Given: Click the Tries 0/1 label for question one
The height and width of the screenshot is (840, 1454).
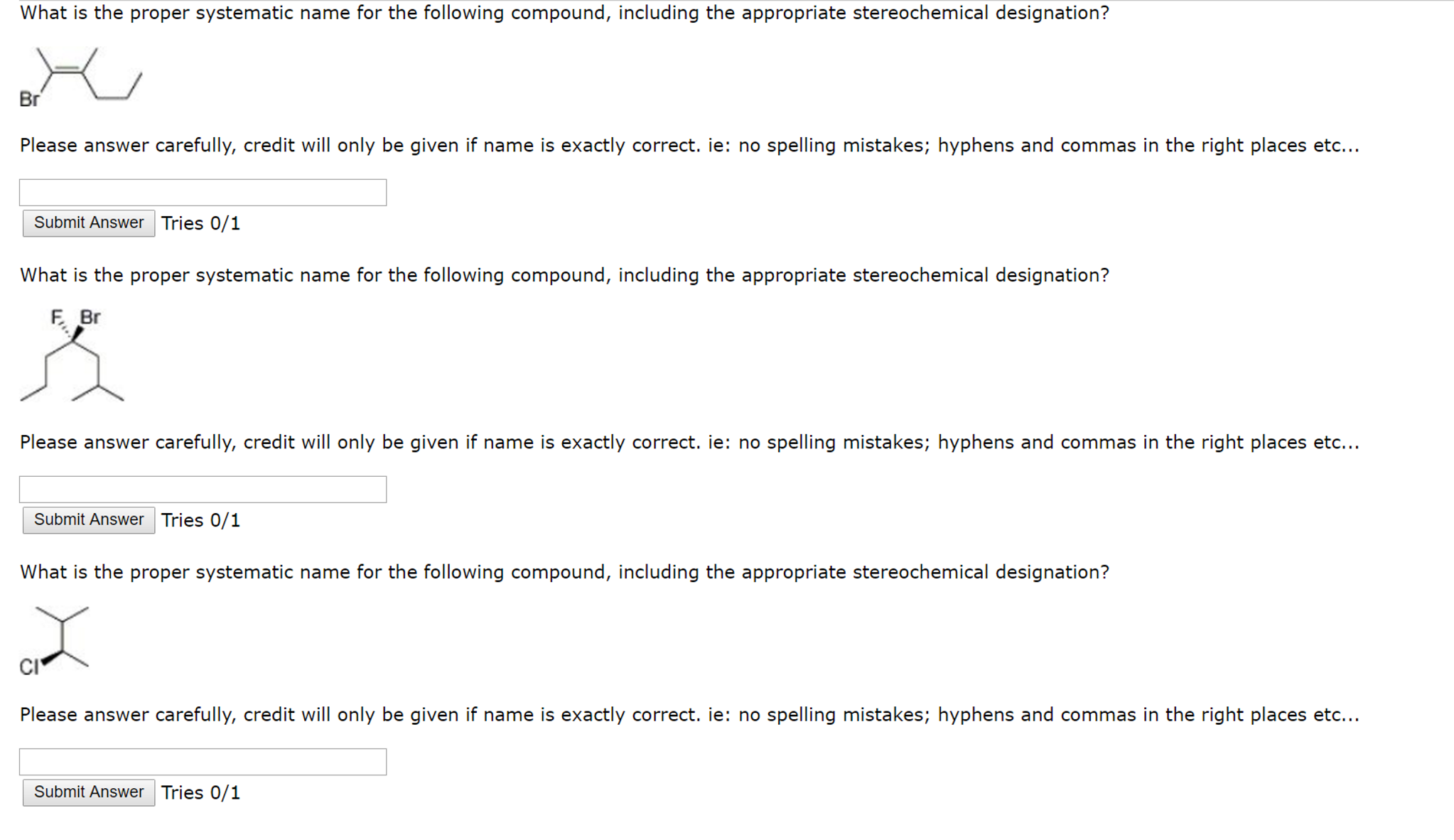Looking at the screenshot, I should click(x=201, y=223).
